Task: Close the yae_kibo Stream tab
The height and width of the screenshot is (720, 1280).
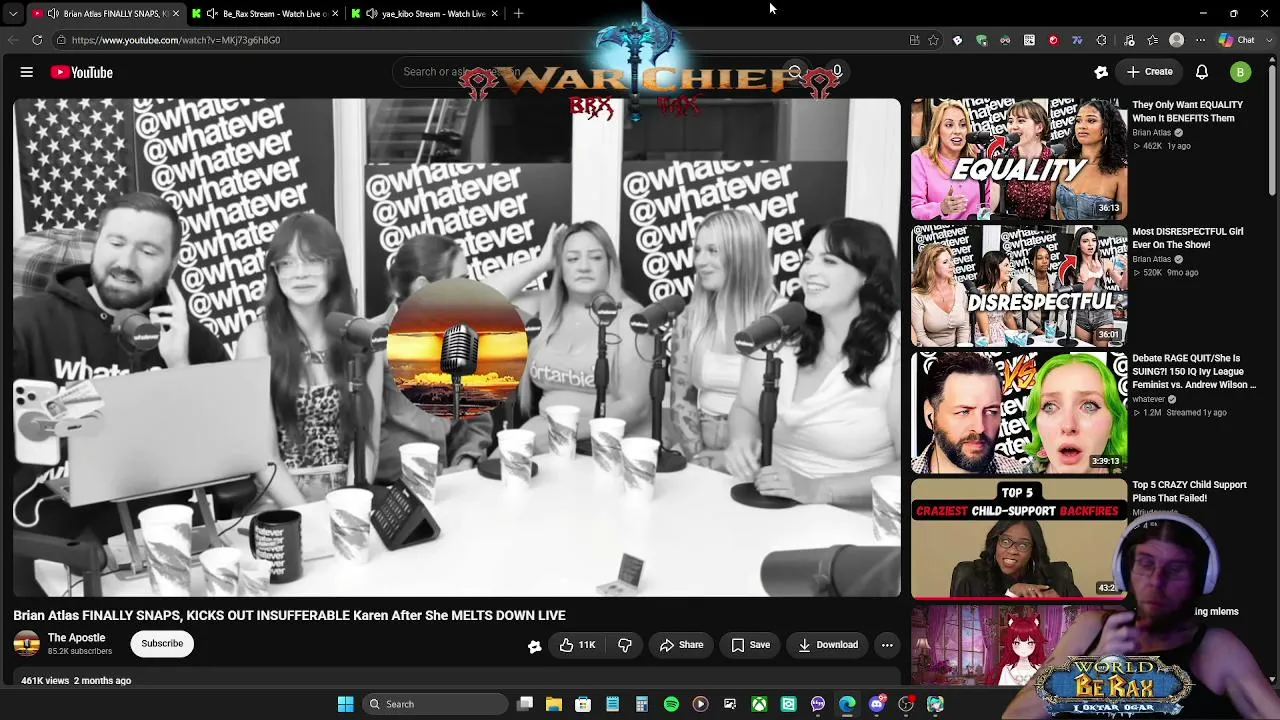Action: coord(494,14)
